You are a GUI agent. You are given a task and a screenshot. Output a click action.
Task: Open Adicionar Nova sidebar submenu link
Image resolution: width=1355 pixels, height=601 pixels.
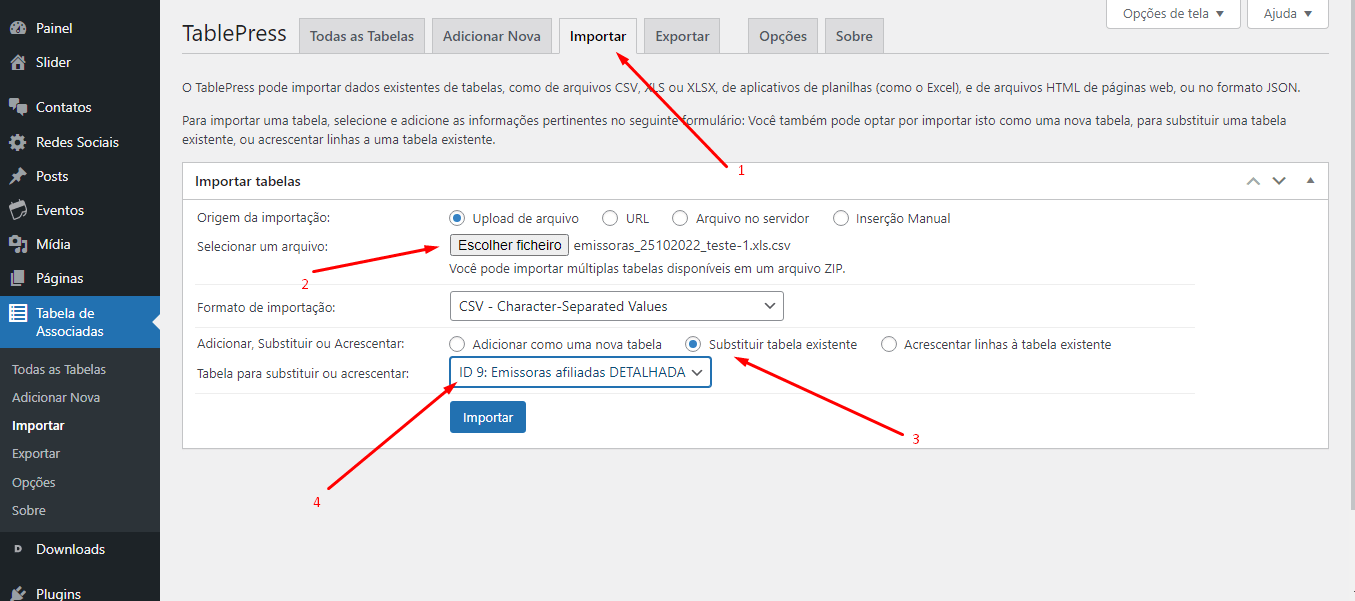coord(56,397)
